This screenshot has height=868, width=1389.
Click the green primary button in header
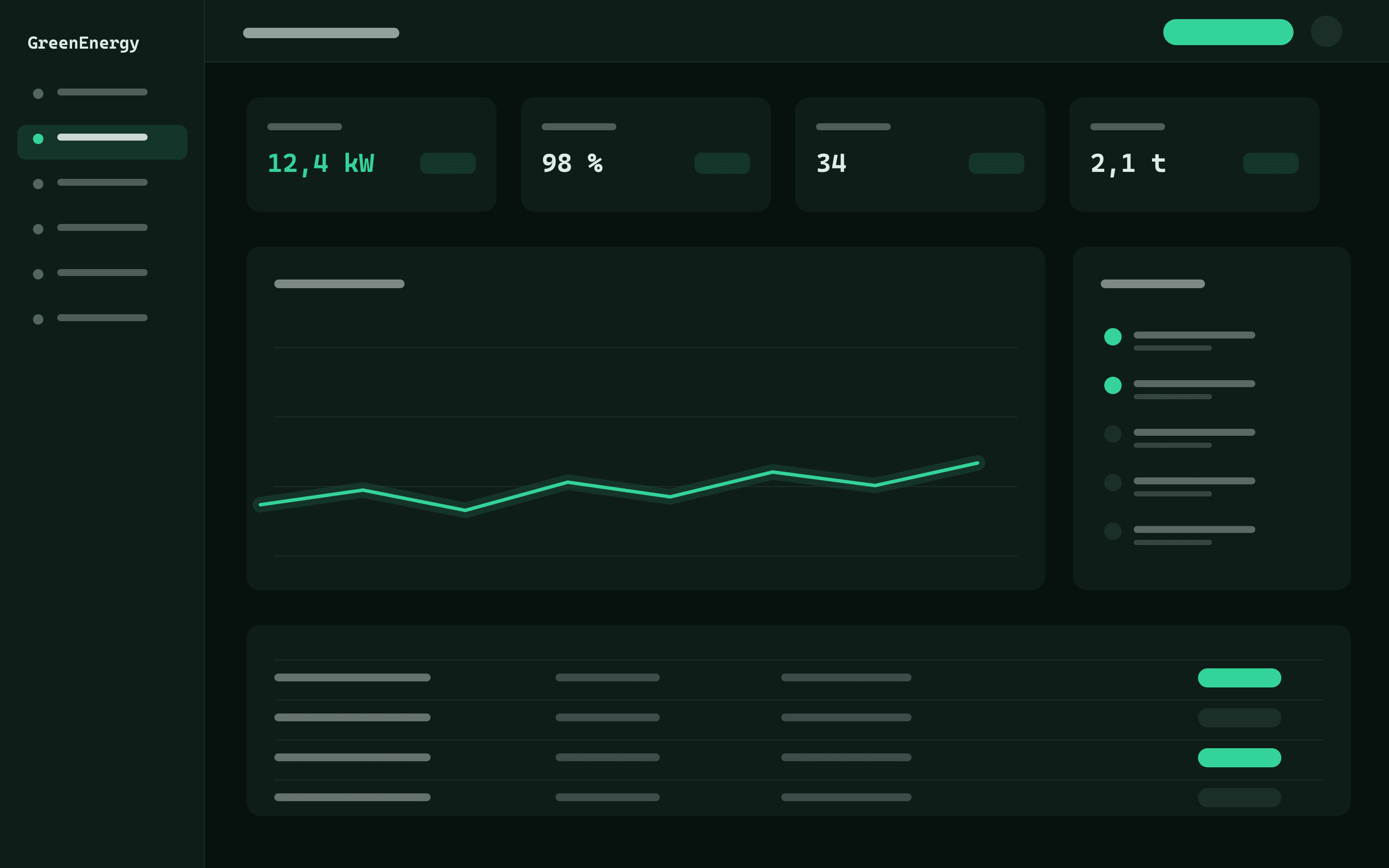coord(1228,32)
